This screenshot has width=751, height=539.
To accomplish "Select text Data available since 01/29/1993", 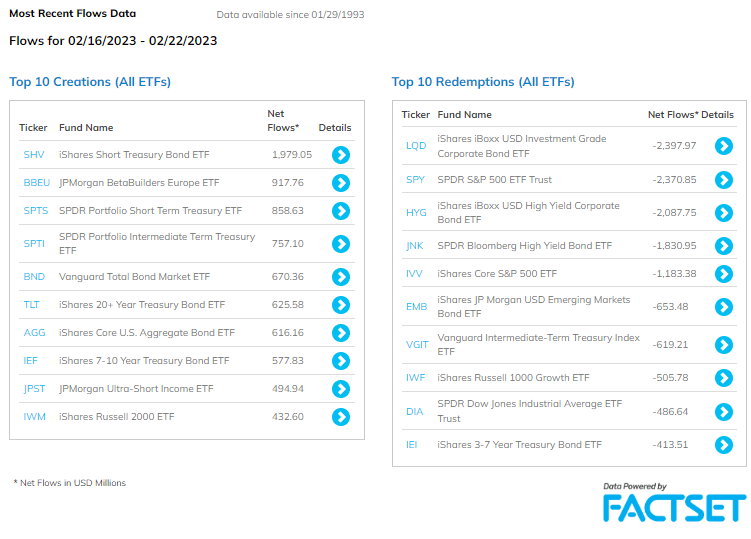I will click(290, 15).
